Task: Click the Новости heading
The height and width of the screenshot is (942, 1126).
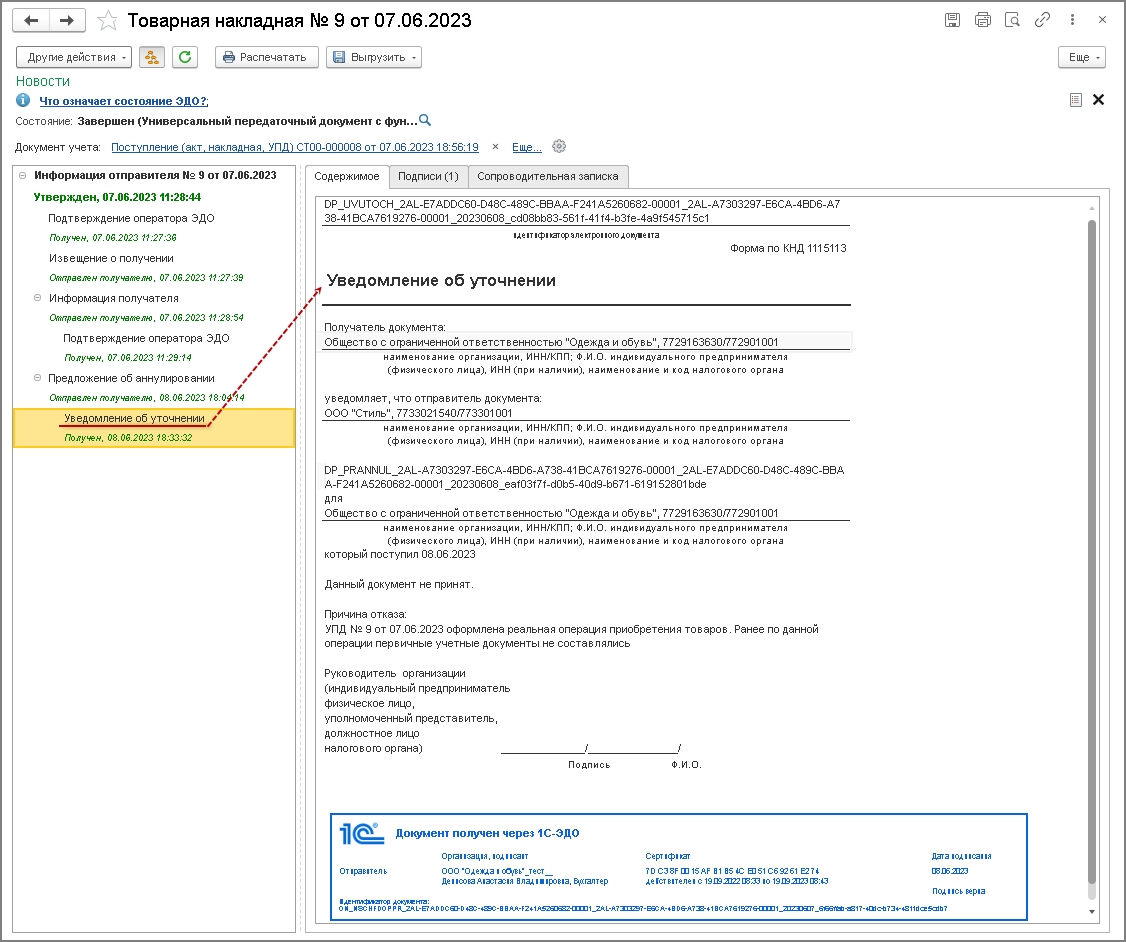Action: (x=43, y=81)
